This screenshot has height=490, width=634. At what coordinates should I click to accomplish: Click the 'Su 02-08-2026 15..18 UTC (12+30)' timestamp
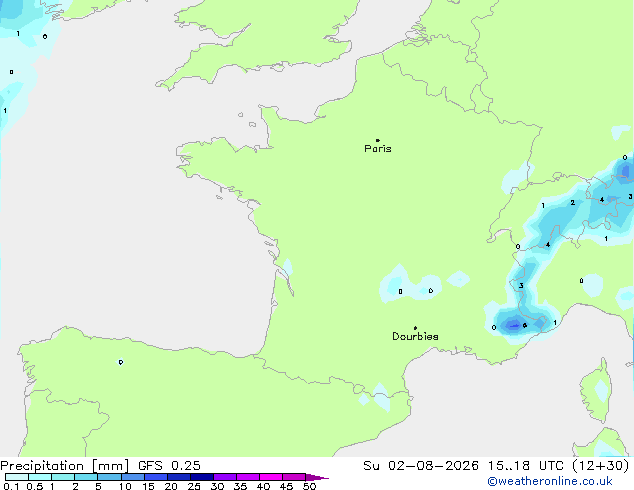tap(496, 466)
